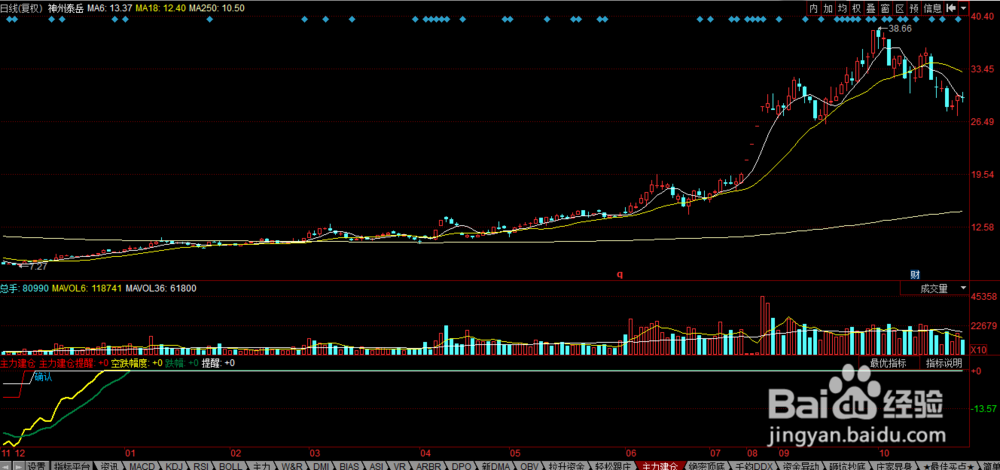1000x470 pixels.
Task: Select the ★最佳买点★ indicator tab
Action: click(x=947, y=466)
